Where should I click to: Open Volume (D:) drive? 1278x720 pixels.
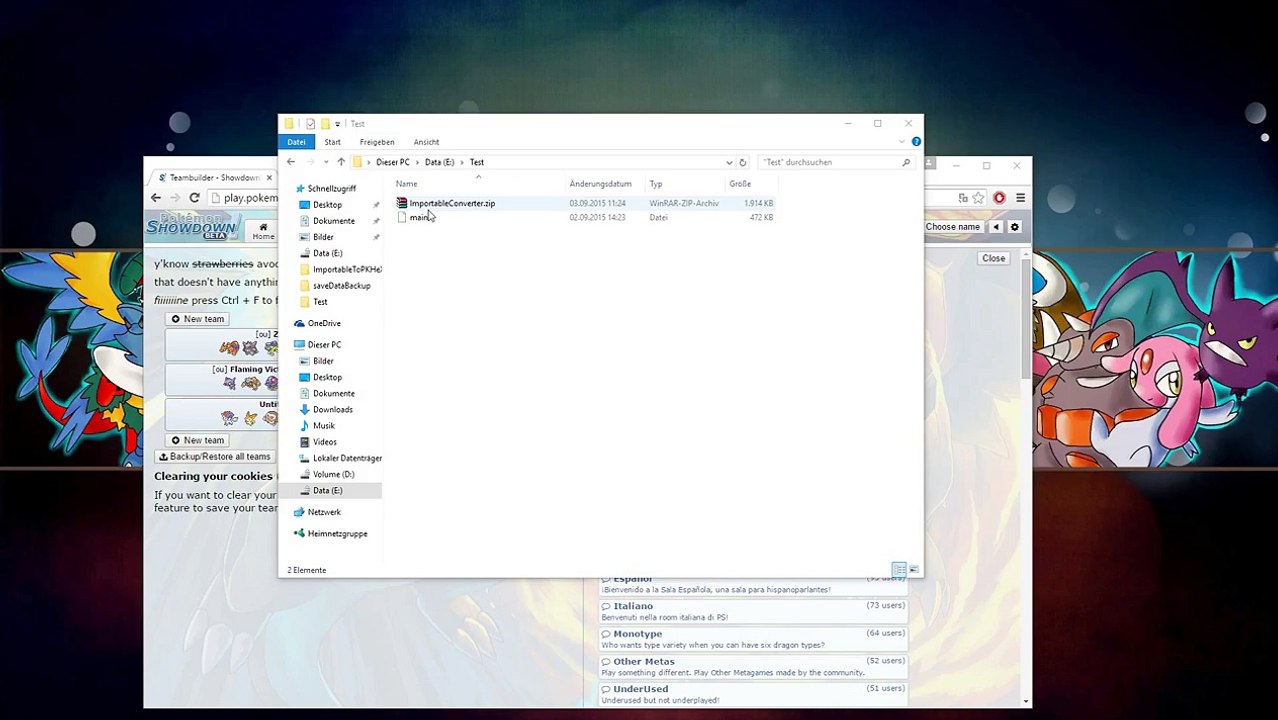[x=333, y=474]
